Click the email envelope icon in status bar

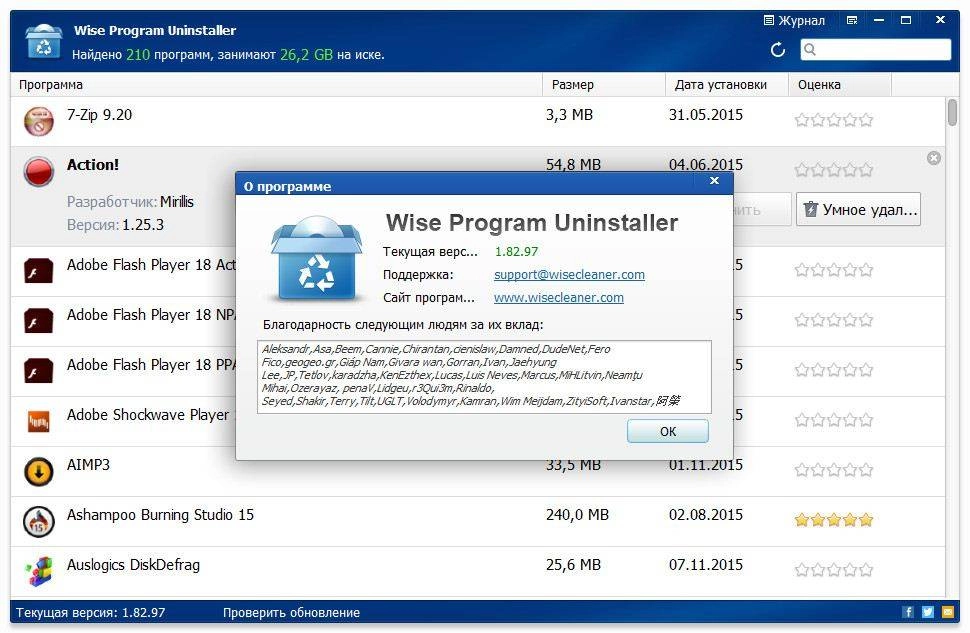tap(948, 612)
